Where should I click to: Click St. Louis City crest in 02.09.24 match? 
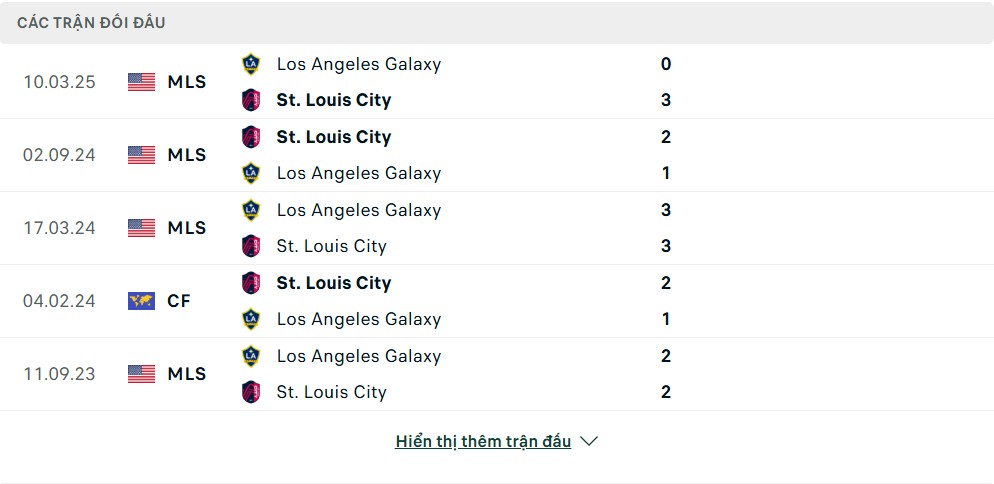(251, 137)
